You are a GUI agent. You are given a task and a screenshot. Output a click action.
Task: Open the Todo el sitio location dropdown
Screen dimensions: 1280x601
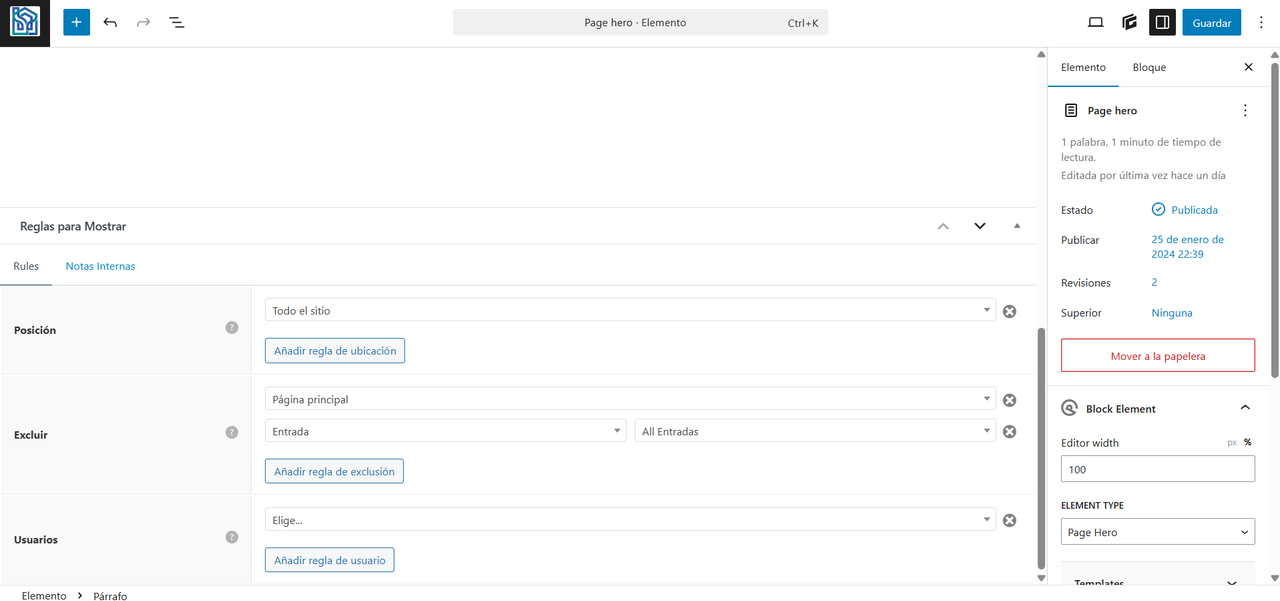pos(630,310)
